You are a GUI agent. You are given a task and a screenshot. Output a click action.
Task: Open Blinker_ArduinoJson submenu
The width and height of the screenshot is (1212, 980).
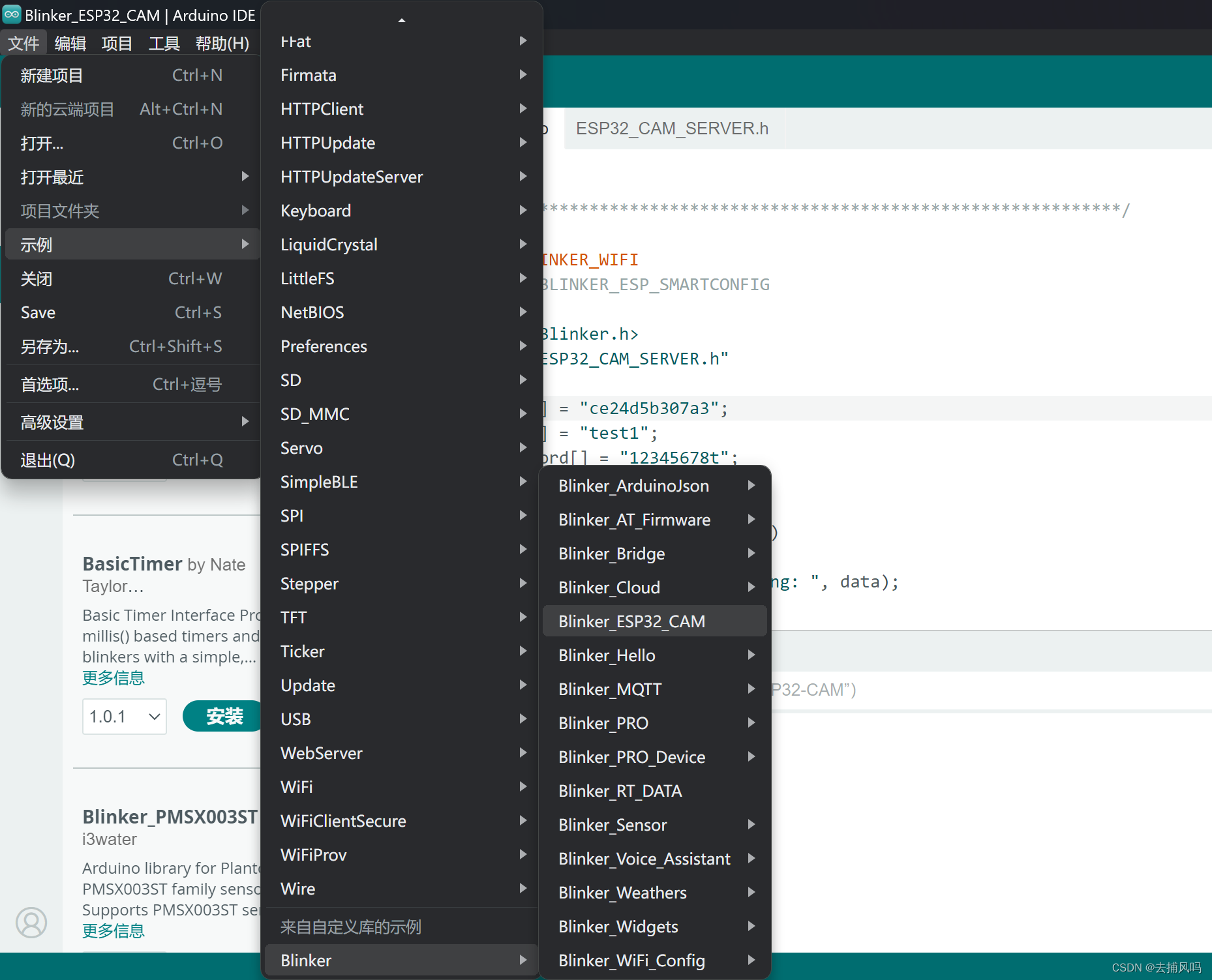pyautogui.click(x=655, y=486)
